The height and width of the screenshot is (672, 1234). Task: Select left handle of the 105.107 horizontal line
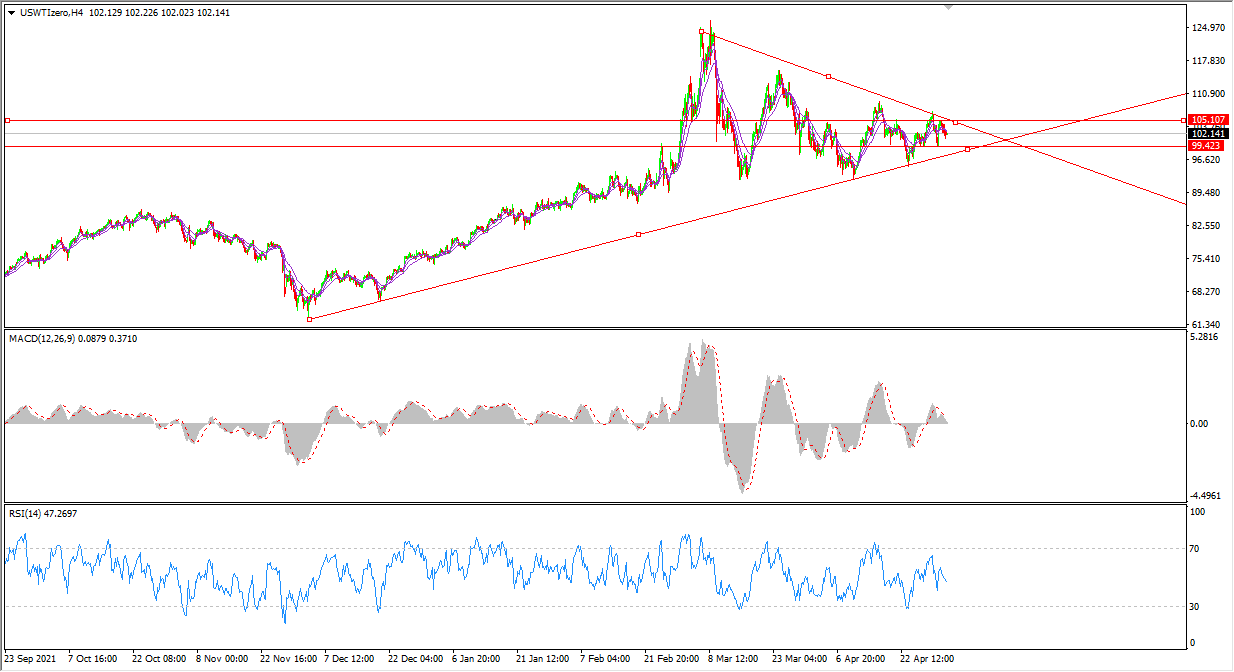click(x=7, y=120)
